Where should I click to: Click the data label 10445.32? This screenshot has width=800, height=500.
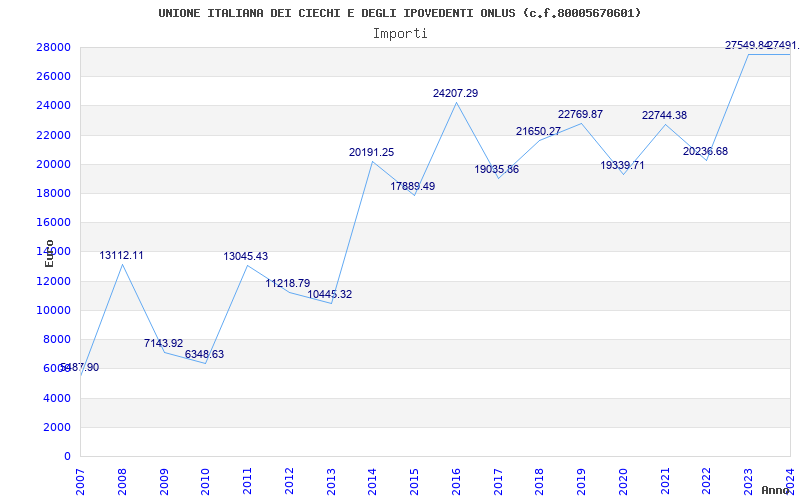click(x=330, y=294)
